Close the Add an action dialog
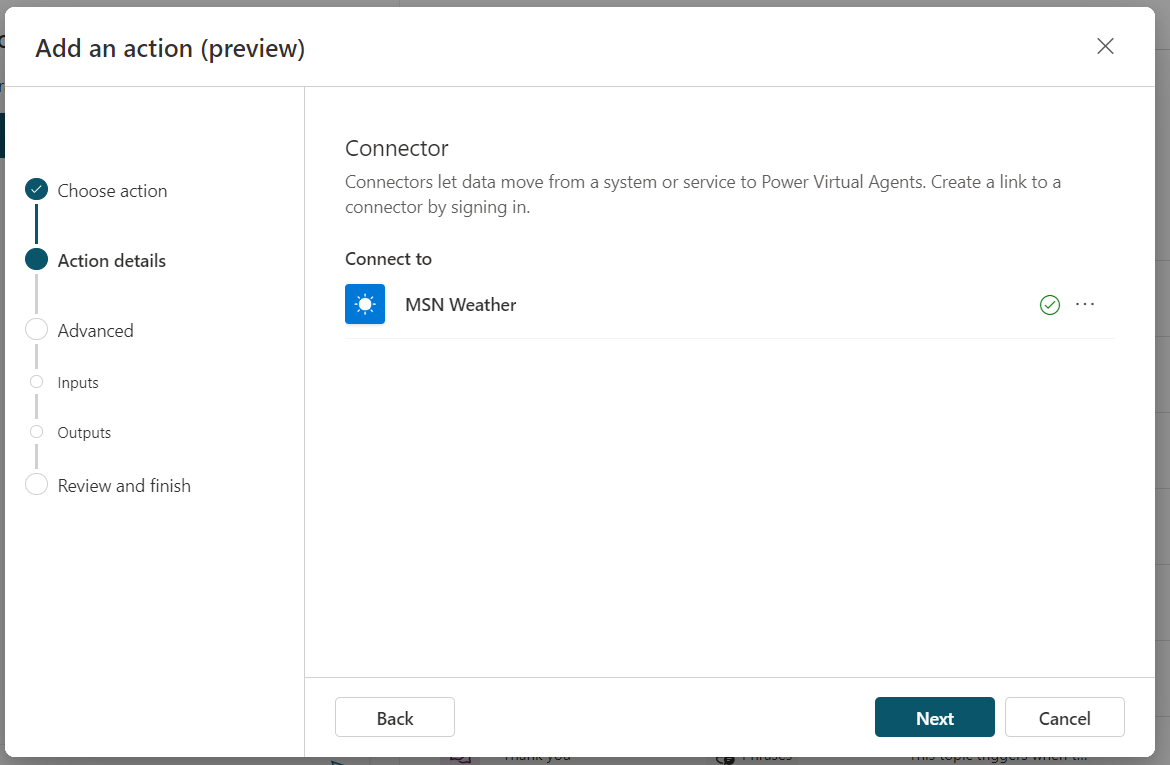 [1105, 46]
